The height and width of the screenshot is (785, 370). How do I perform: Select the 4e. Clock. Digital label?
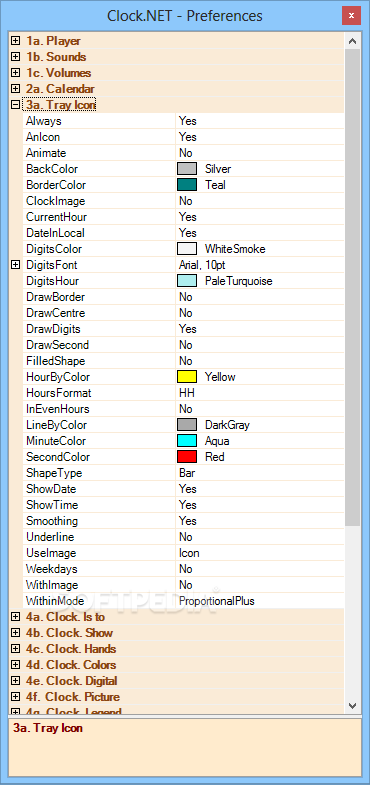pyautogui.click(x=72, y=681)
